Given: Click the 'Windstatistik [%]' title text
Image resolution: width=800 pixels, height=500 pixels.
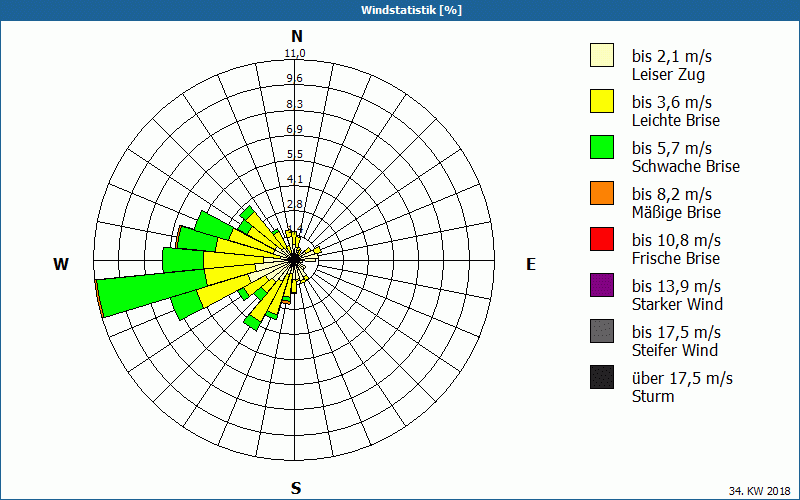Looking at the screenshot, I should coord(411,10).
